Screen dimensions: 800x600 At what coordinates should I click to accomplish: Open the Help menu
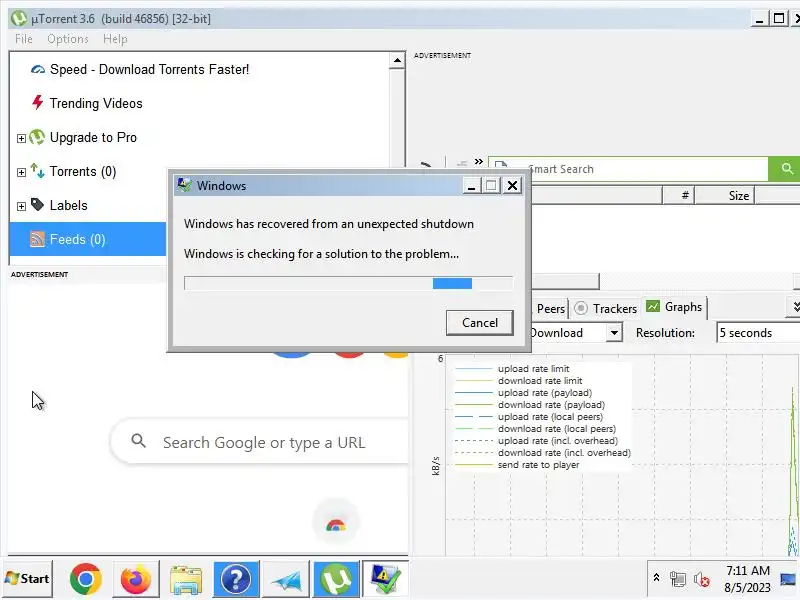pyautogui.click(x=115, y=39)
